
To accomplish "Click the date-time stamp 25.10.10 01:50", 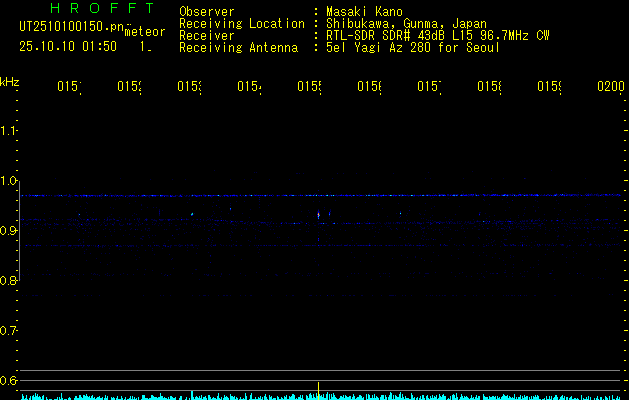I will (67, 46).
